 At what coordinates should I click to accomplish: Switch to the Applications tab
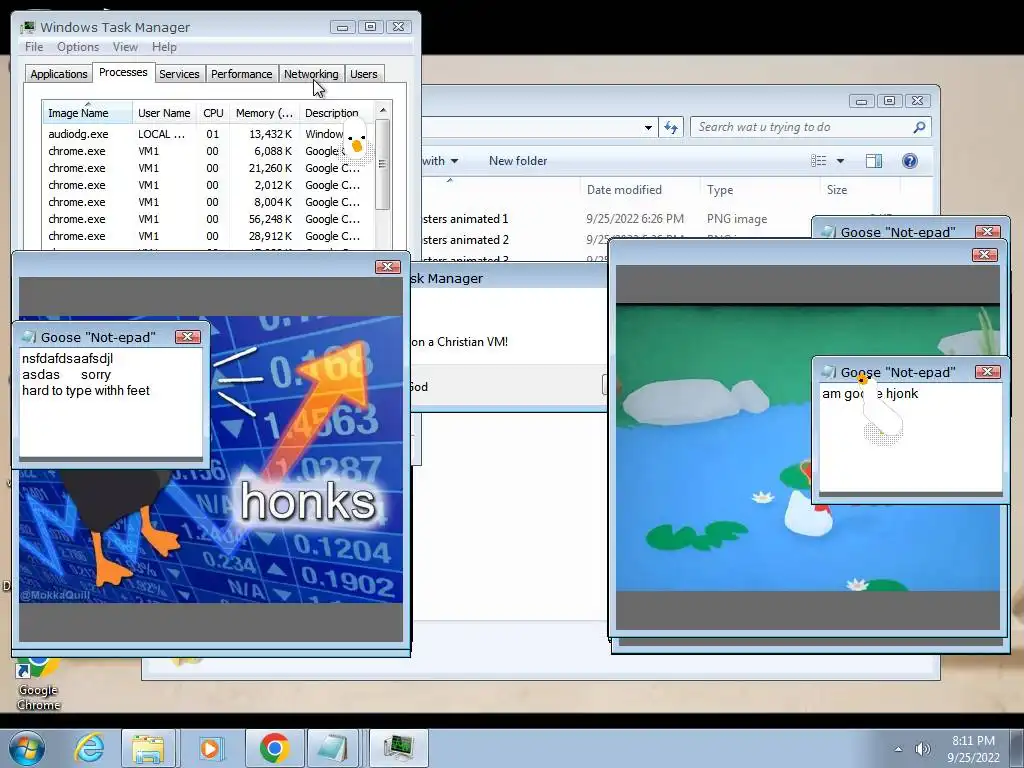[x=59, y=74]
